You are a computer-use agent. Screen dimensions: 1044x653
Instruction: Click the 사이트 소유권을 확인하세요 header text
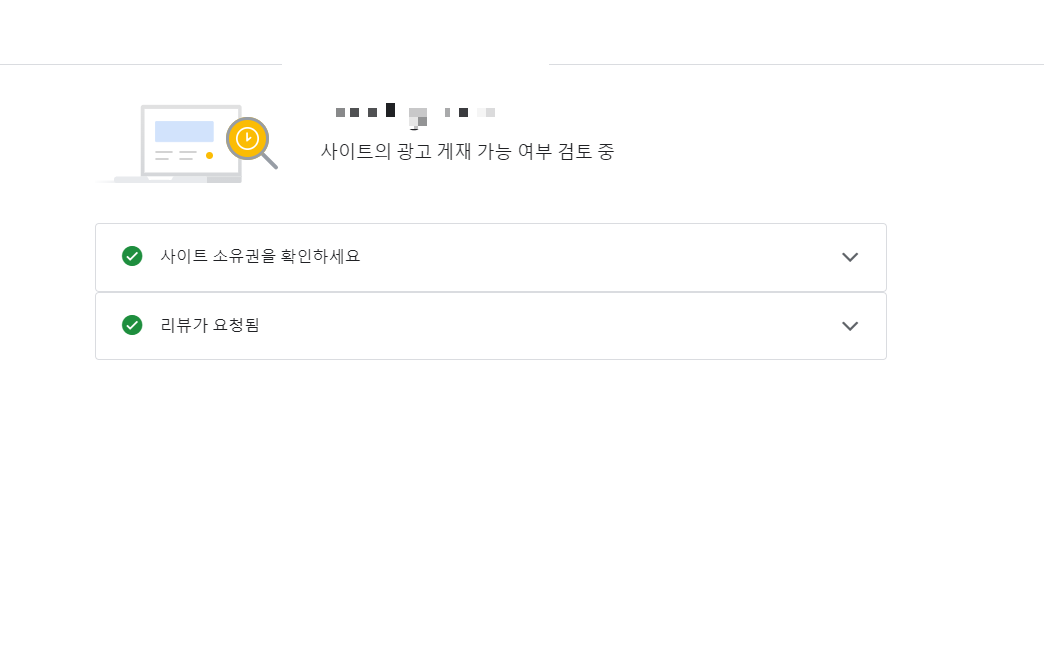pyautogui.click(x=262, y=256)
